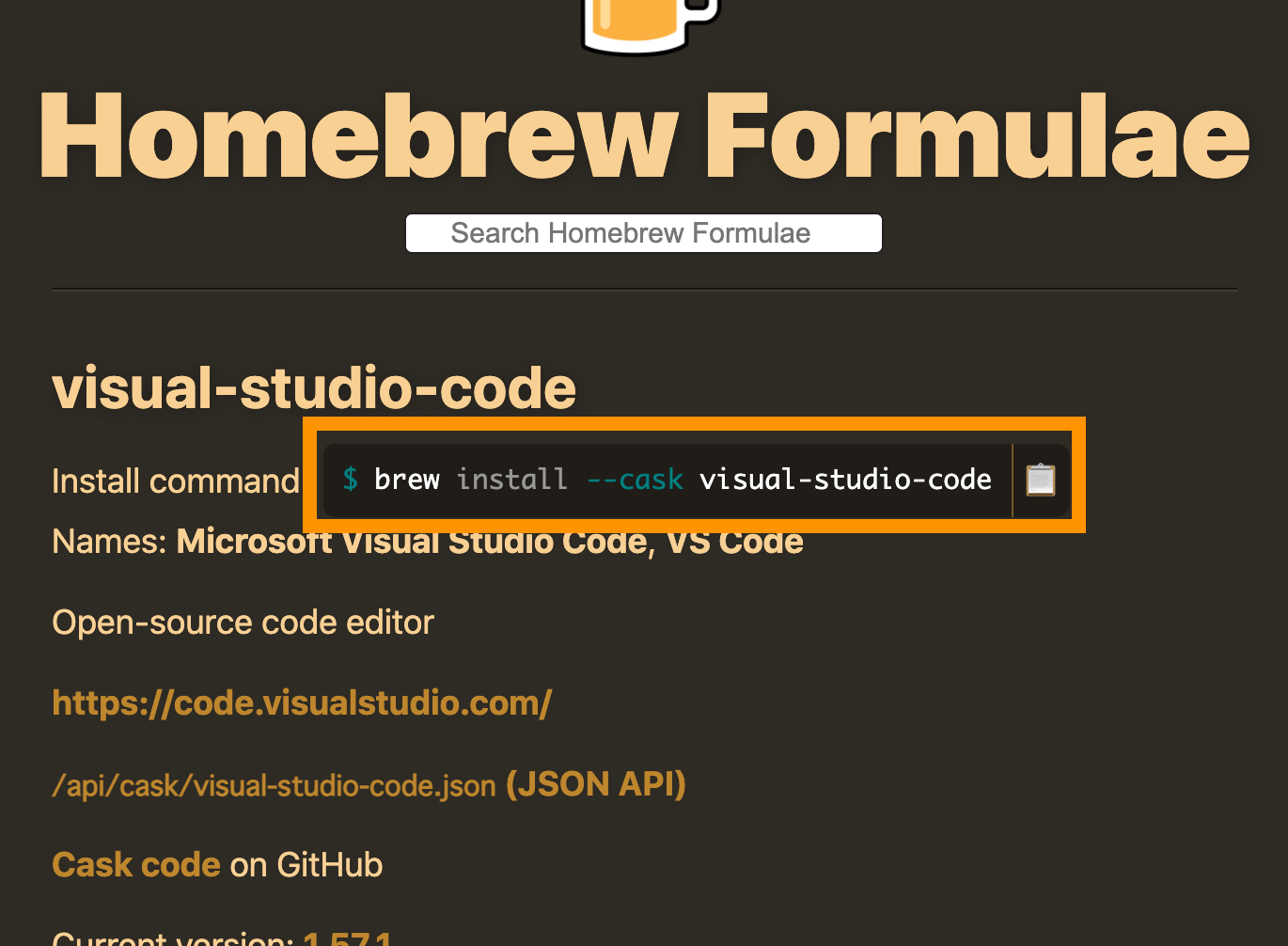
Task: Click the --cask flag in the command
Action: pos(635,480)
